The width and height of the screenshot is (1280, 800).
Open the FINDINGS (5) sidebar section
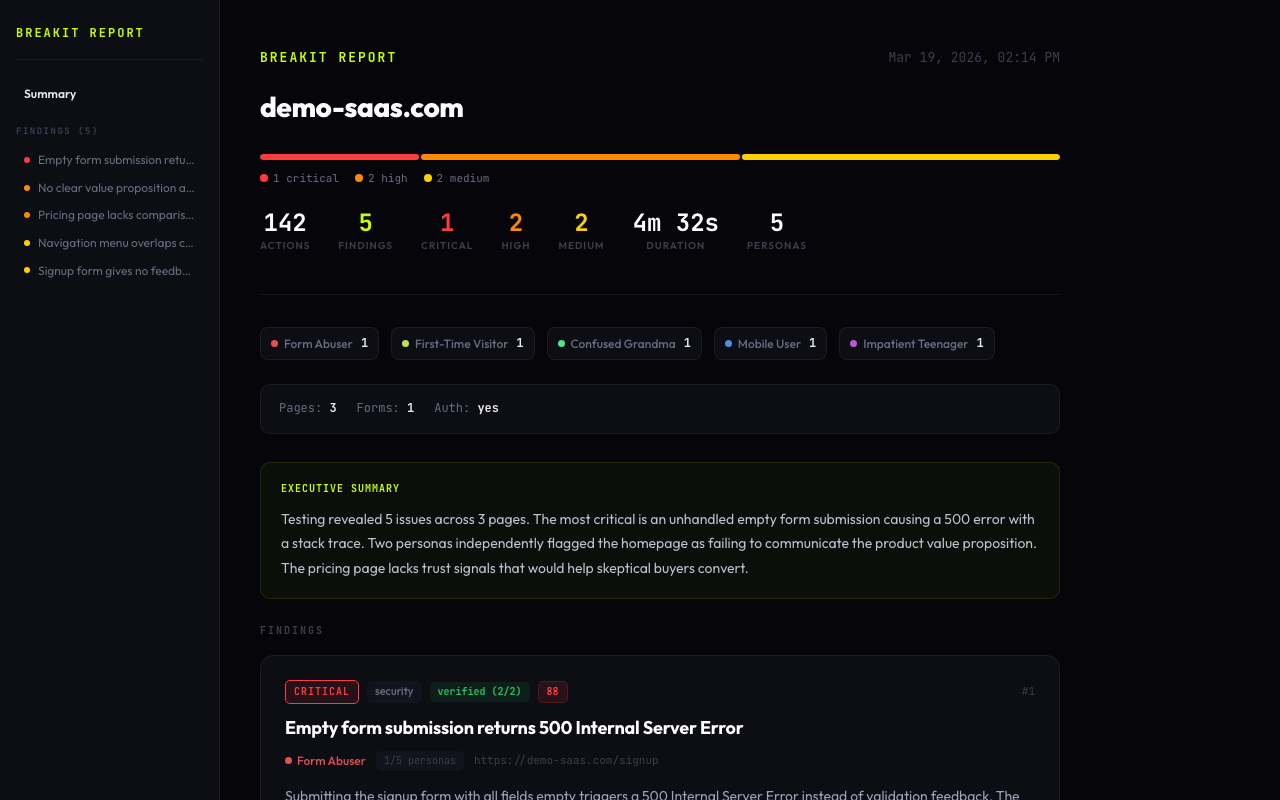pos(56,130)
